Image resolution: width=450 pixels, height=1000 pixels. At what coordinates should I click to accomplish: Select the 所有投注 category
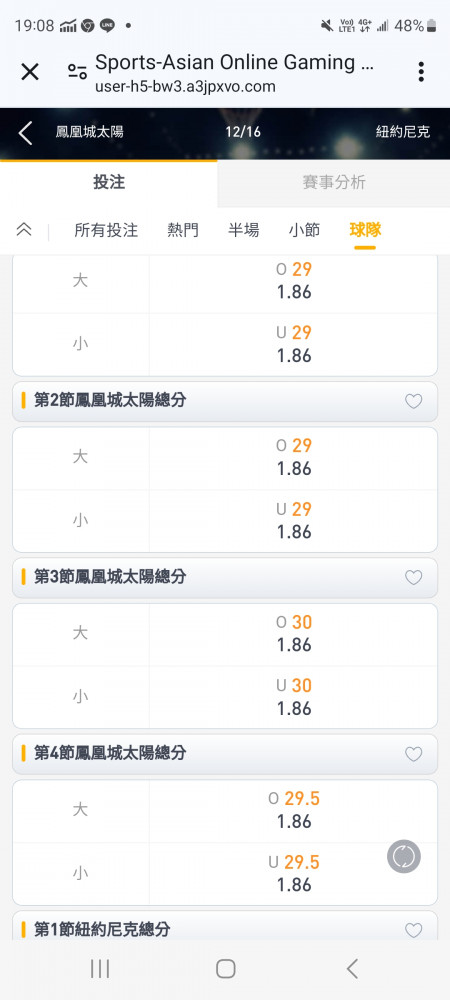[106, 230]
